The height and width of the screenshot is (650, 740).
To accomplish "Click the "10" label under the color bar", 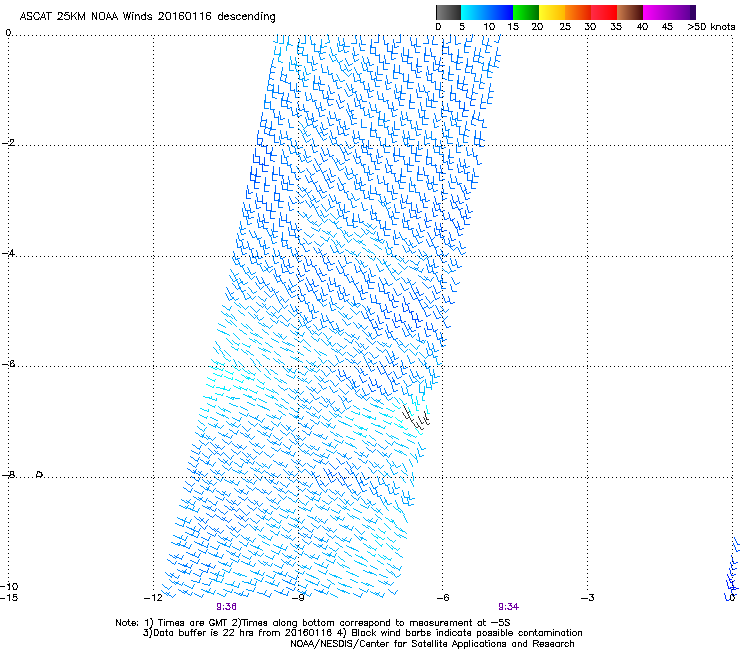I will 489,27.
